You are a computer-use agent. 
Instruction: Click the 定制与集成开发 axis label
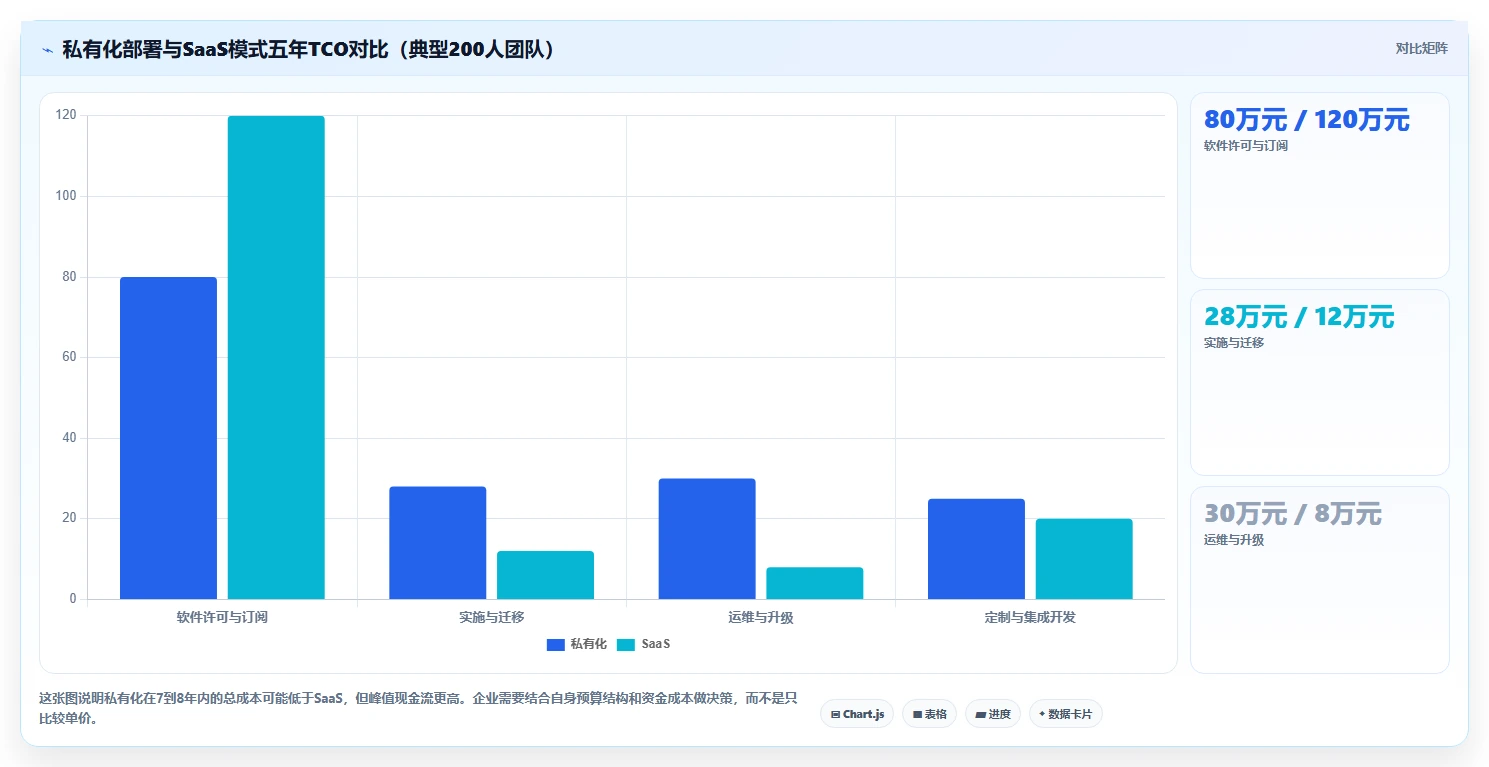(x=1030, y=617)
